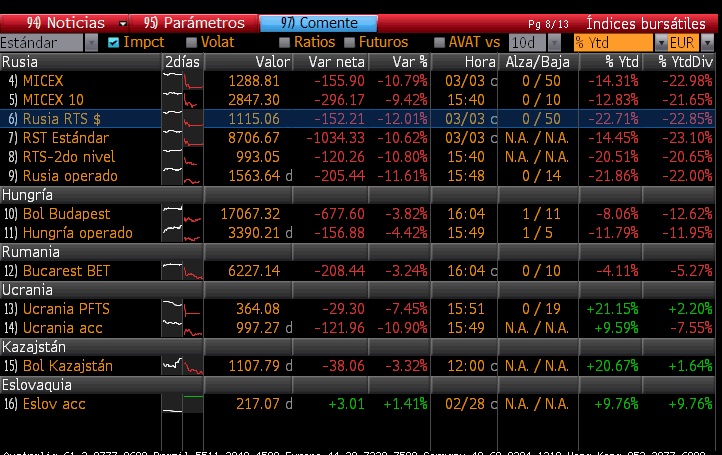Select the 97) Comente tab
The height and width of the screenshot is (455, 722).
[x=319, y=23]
